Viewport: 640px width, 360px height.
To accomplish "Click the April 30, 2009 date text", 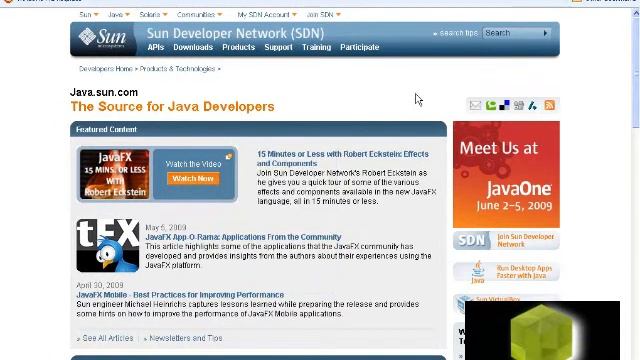I will pos(100,285).
